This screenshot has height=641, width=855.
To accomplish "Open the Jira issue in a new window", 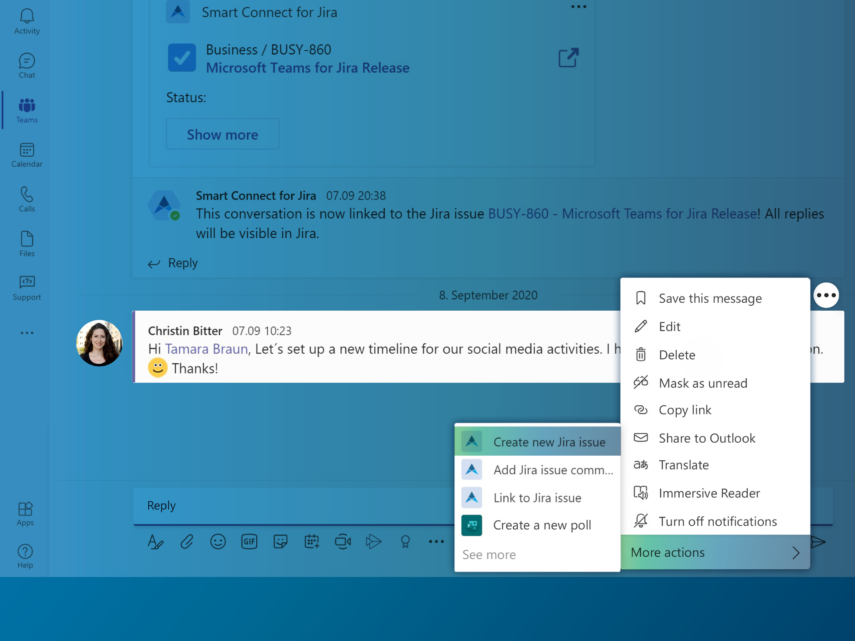I will pos(568,58).
